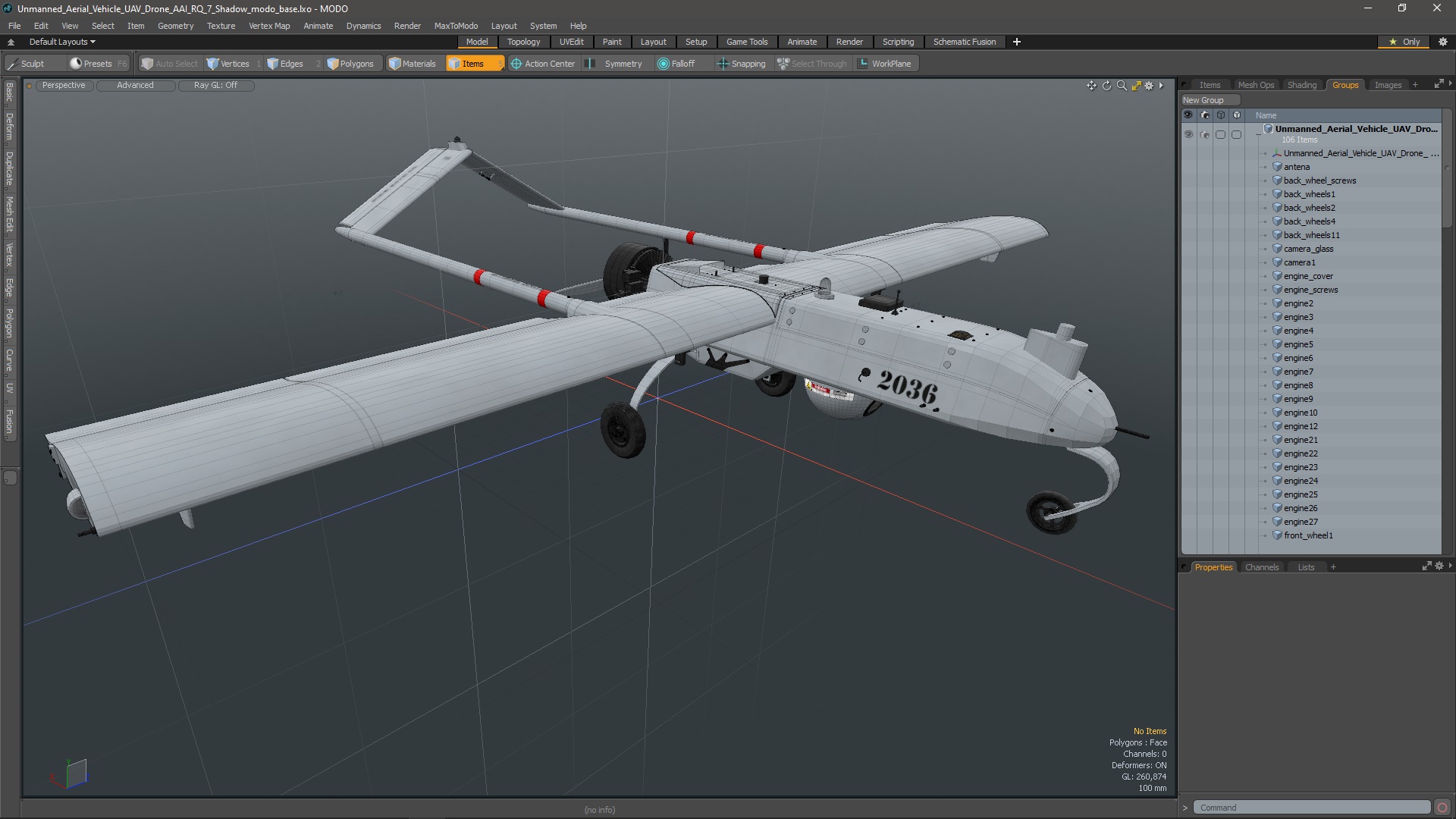The height and width of the screenshot is (819, 1456).
Task: Expand command history arrow left of Command
Action: coord(1185,808)
